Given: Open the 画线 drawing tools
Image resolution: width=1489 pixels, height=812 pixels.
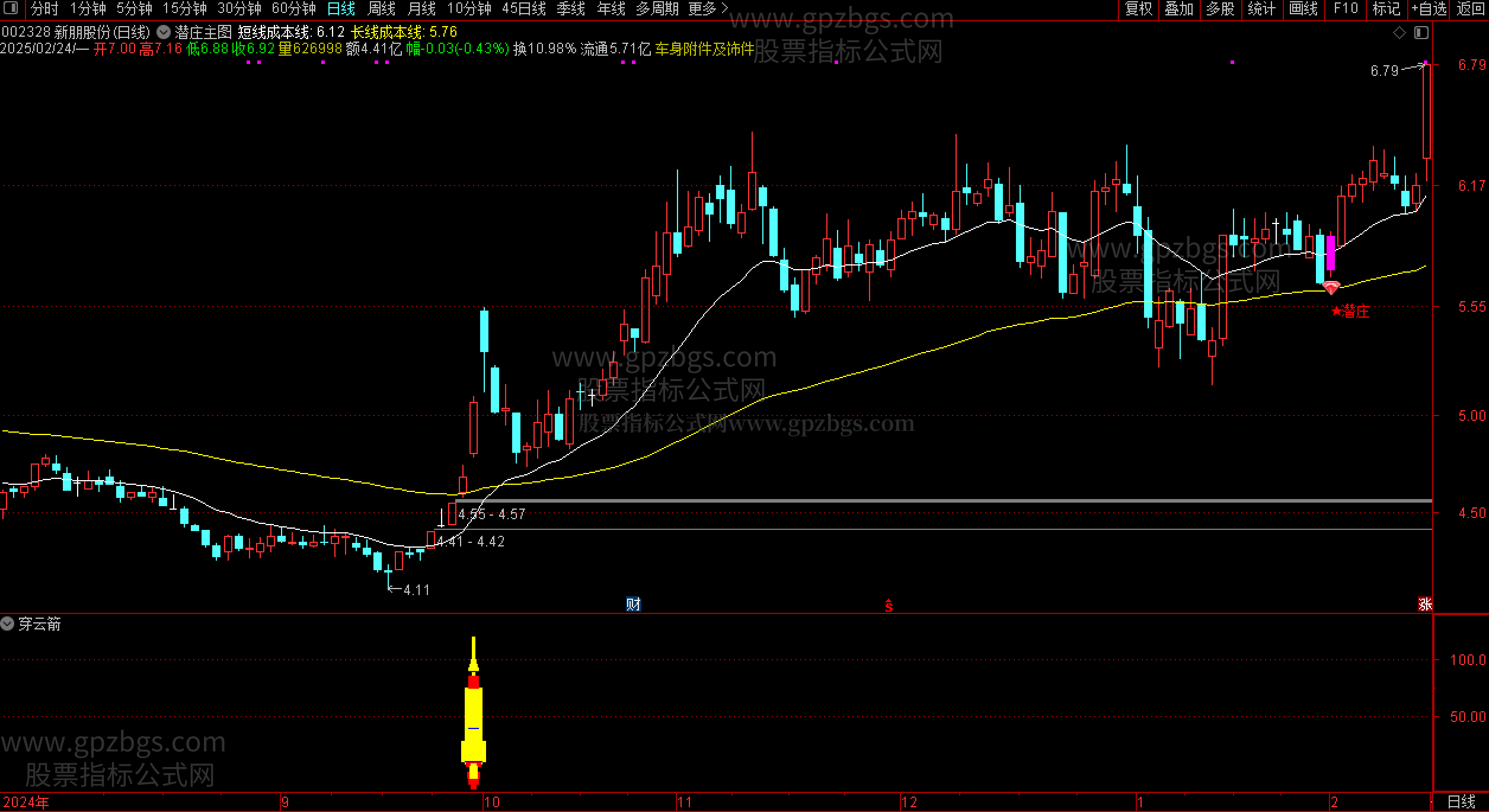Looking at the screenshot, I should [x=1303, y=8].
